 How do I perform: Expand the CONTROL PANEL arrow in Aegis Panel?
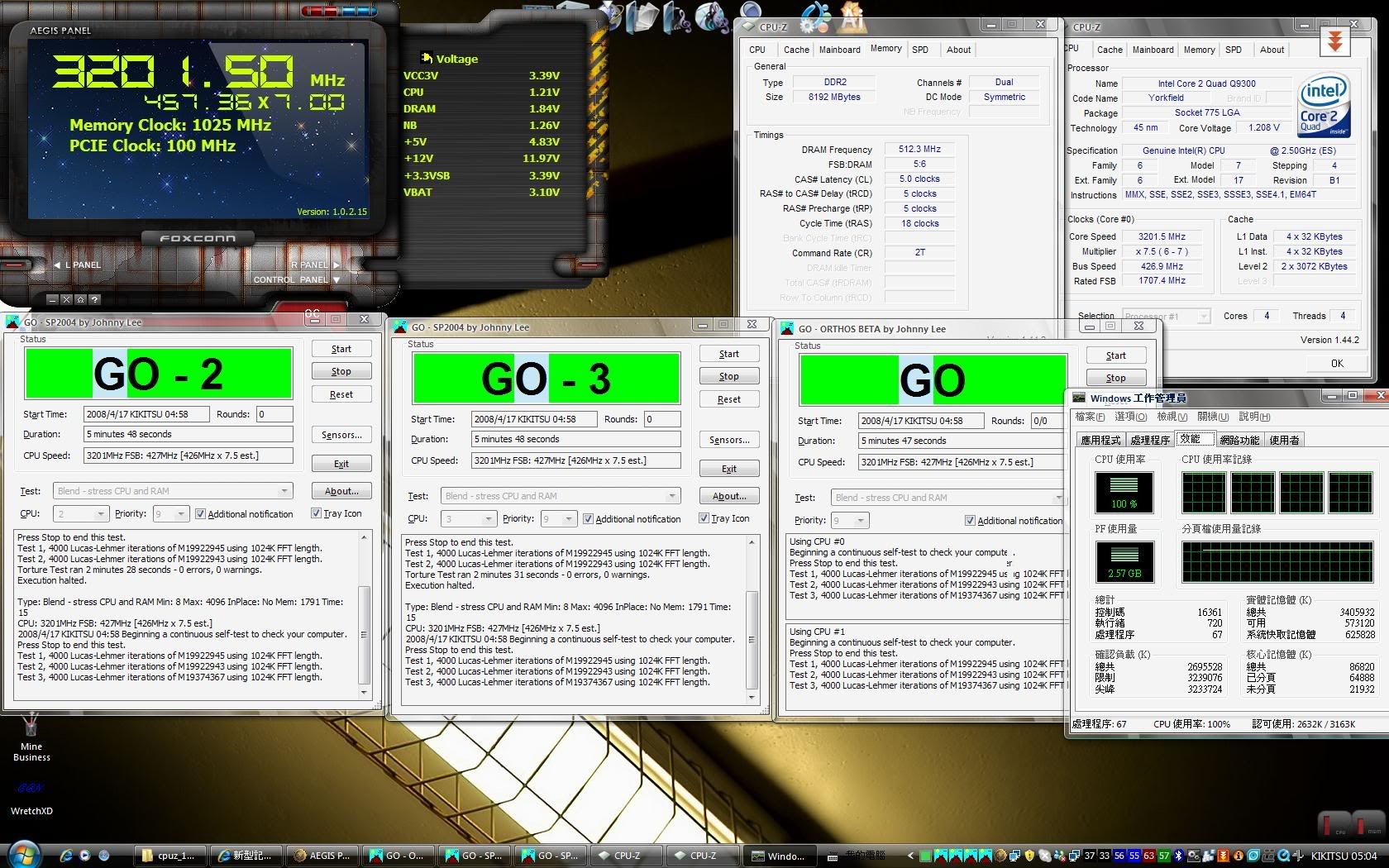[336, 279]
